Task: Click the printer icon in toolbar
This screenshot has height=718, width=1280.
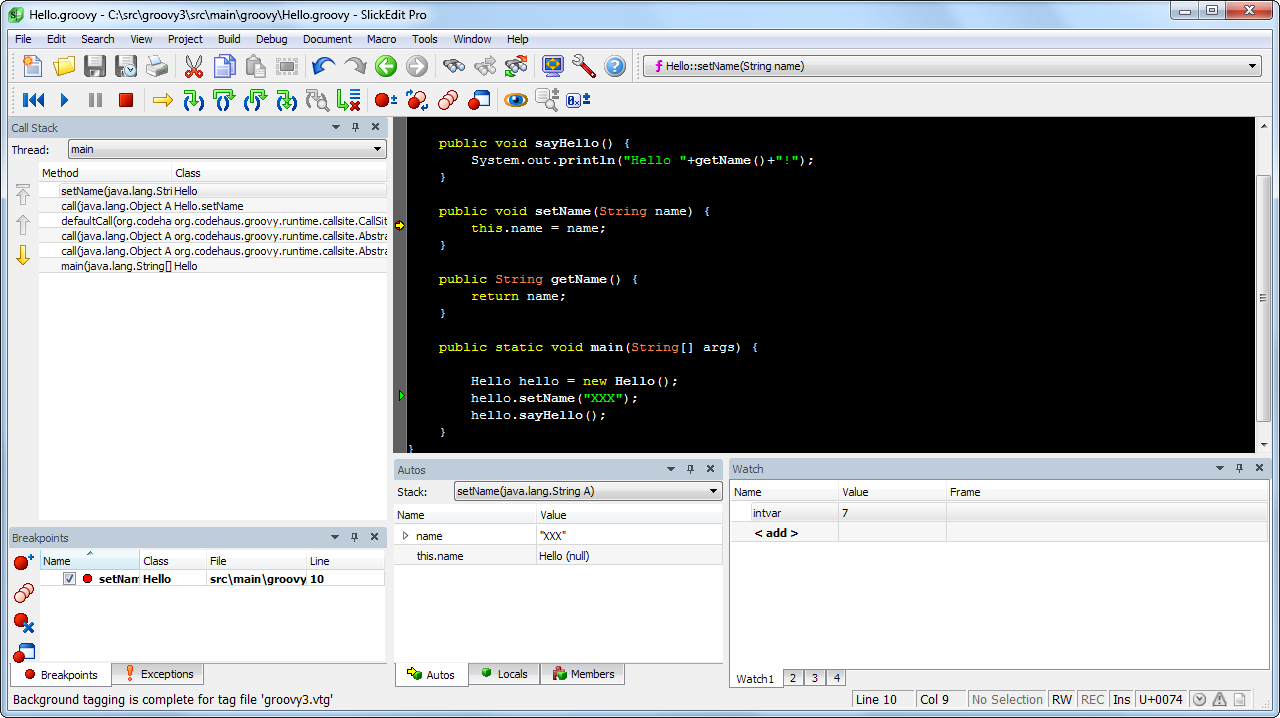Action: tap(157, 67)
